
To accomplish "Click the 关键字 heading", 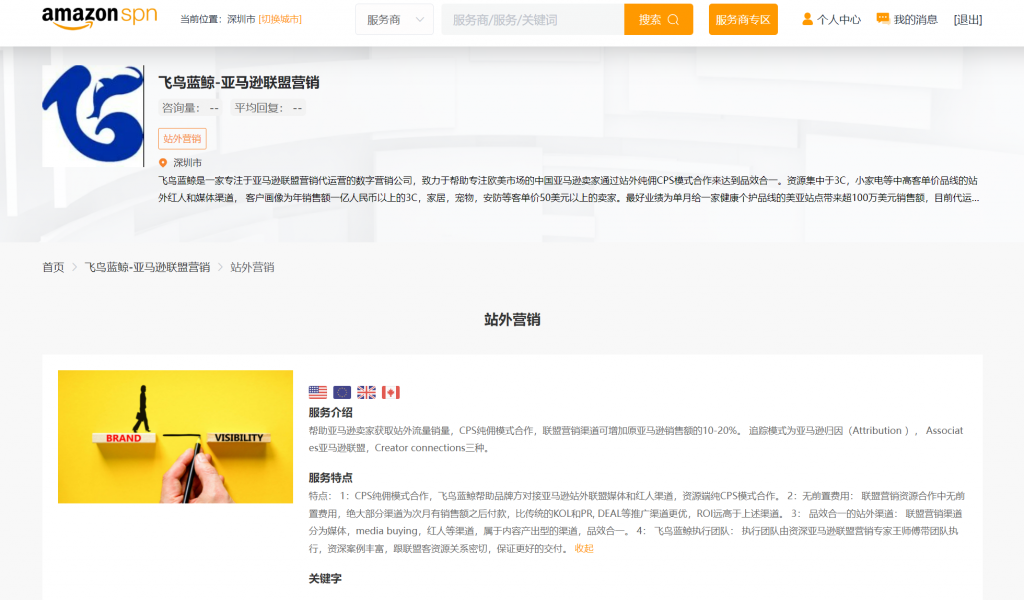I will pos(325,578).
